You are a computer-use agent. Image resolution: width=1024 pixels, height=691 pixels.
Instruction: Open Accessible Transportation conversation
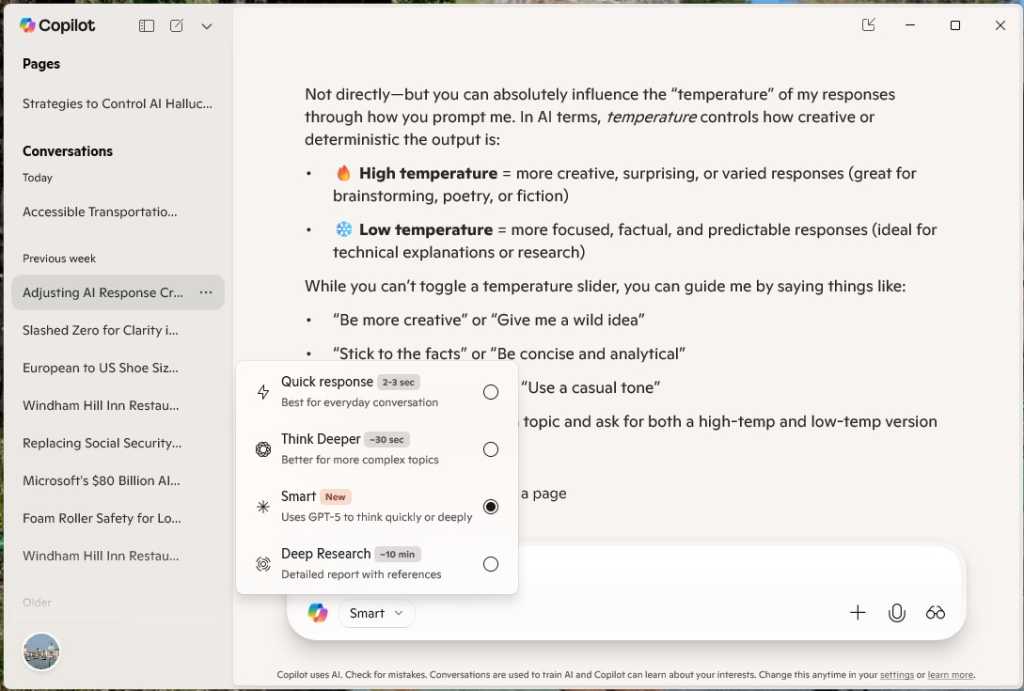[x=100, y=212]
